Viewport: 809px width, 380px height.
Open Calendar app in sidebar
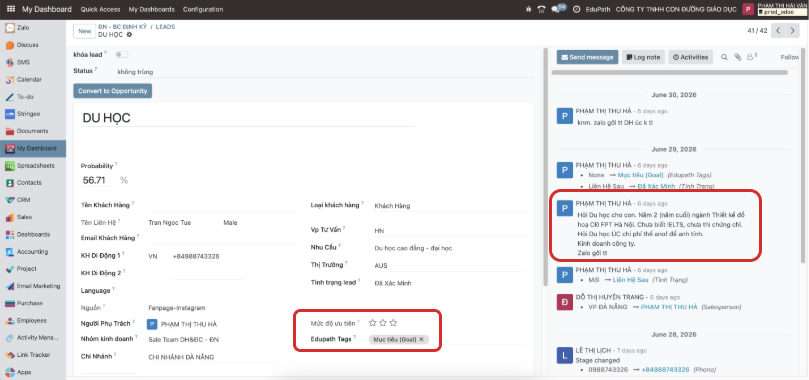point(33,79)
